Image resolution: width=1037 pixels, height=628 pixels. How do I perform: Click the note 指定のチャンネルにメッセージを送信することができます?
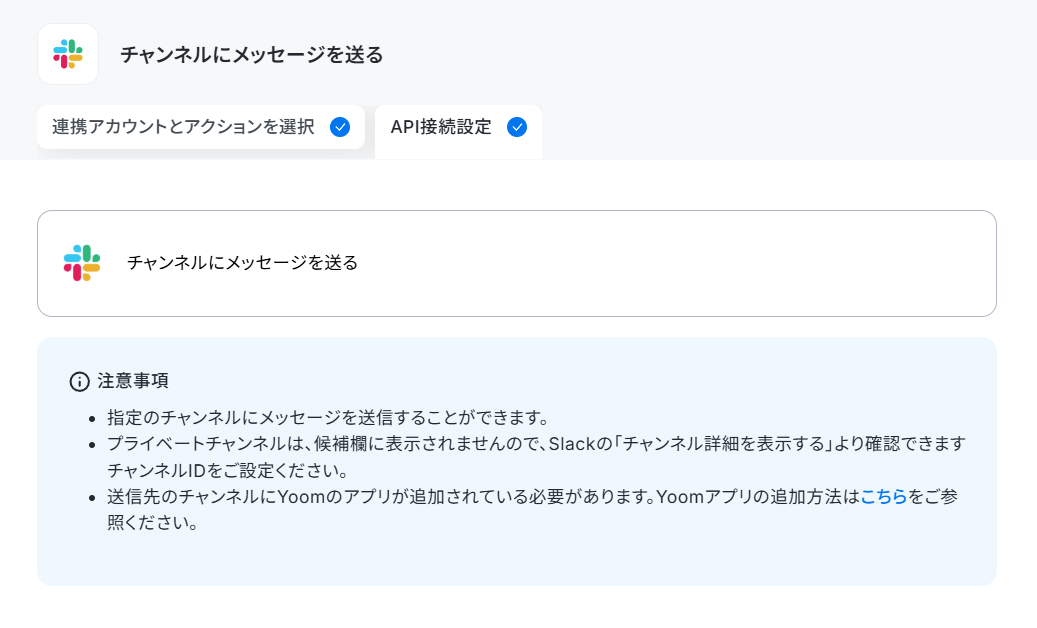click(328, 418)
